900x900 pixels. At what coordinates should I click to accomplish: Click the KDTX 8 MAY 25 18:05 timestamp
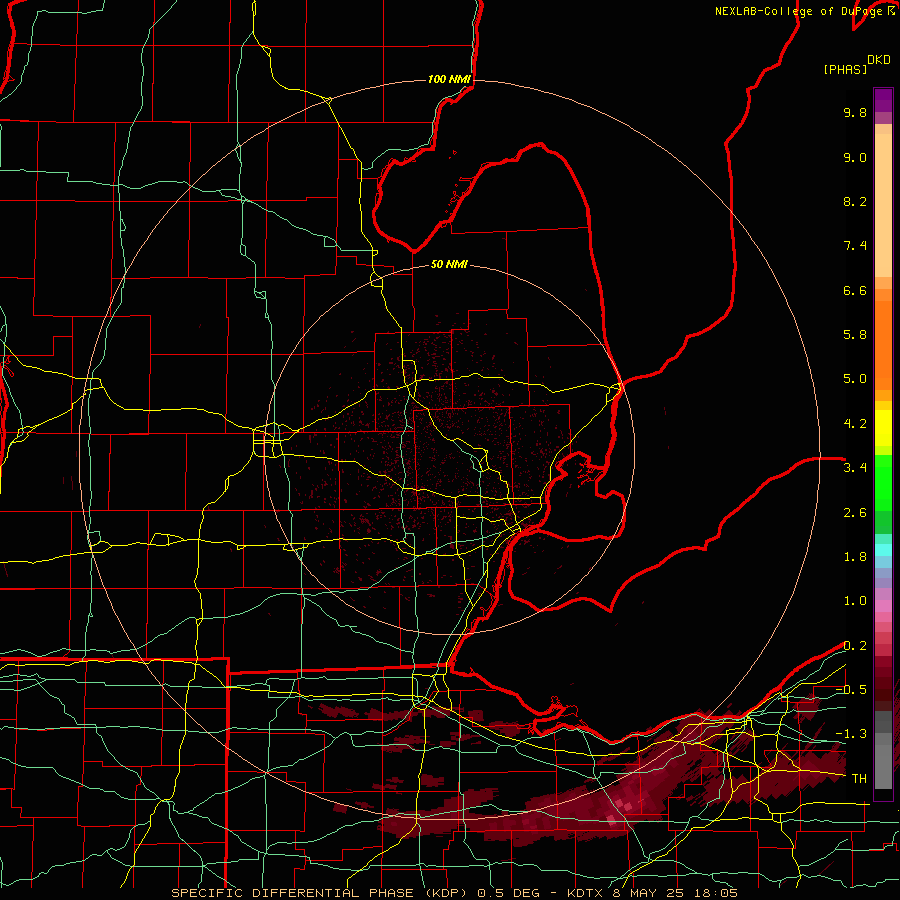click(652, 893)
